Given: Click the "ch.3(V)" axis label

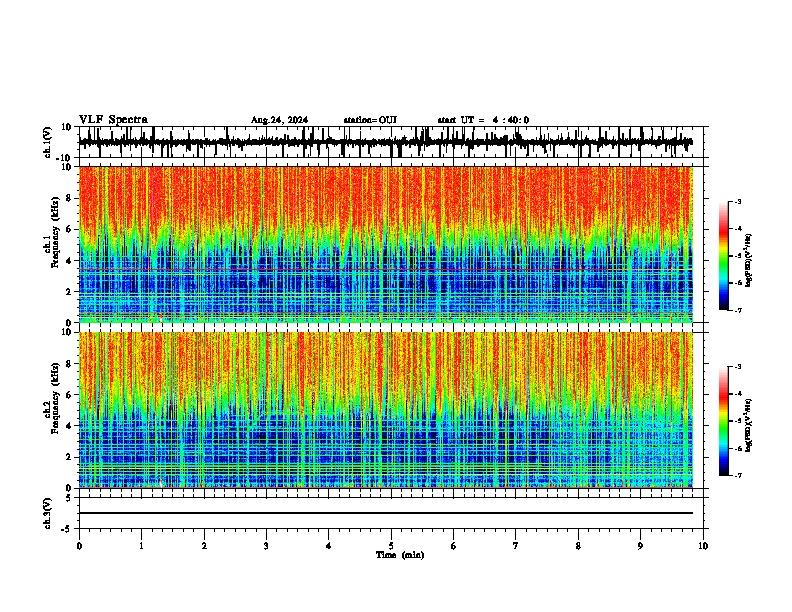Looking at the screenshot, I should pos(48,513).
